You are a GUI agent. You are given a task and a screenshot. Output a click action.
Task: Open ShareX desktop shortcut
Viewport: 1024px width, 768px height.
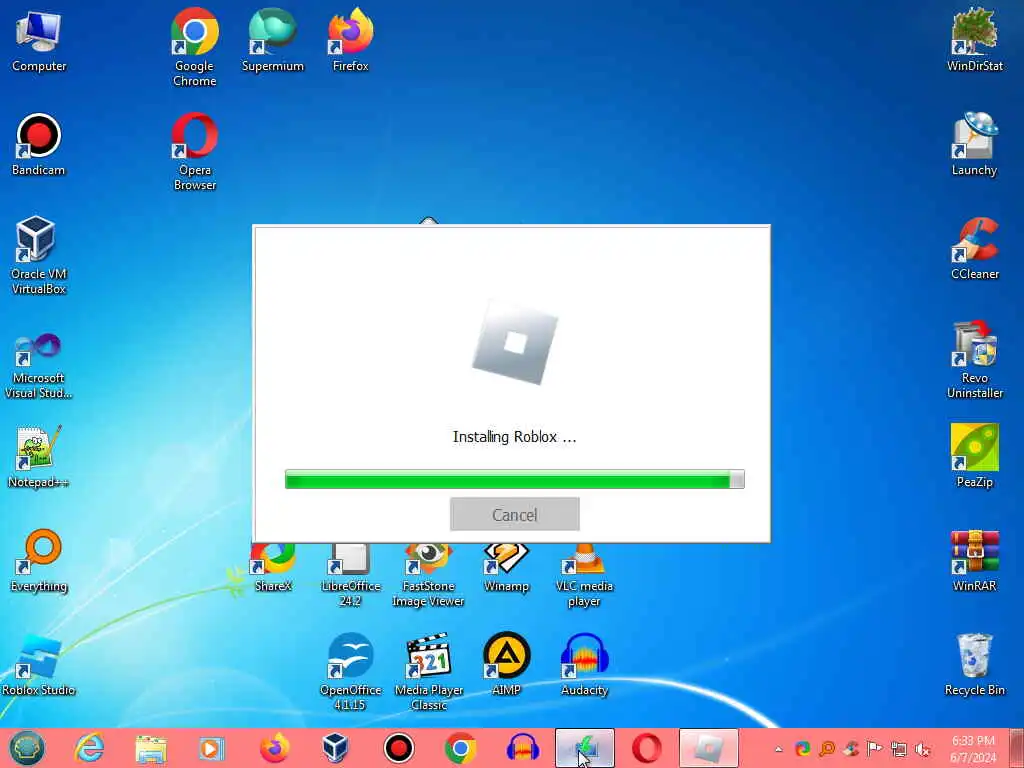click(x=273, y=568)
